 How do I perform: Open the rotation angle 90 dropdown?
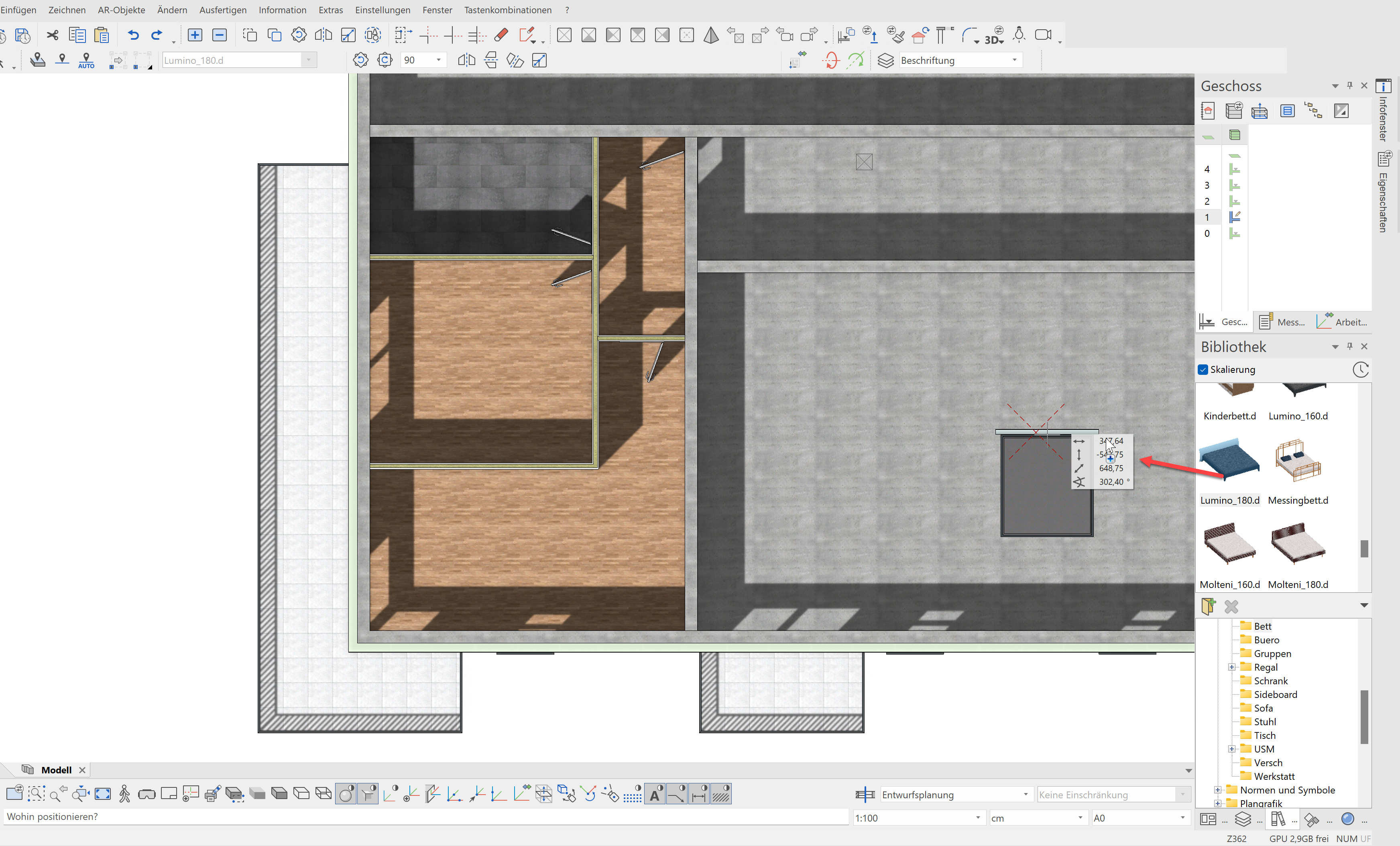click(x=438, y=60)
